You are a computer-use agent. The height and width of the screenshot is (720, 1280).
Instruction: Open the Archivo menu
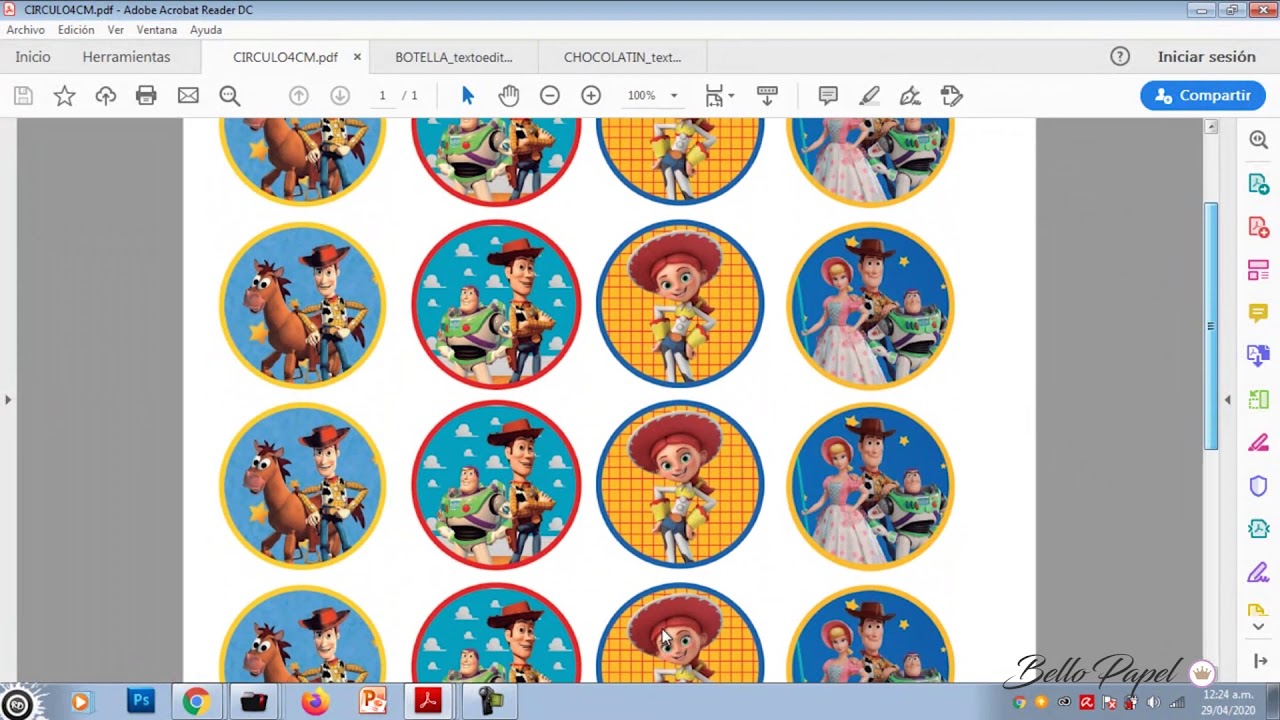pos(26,30)
